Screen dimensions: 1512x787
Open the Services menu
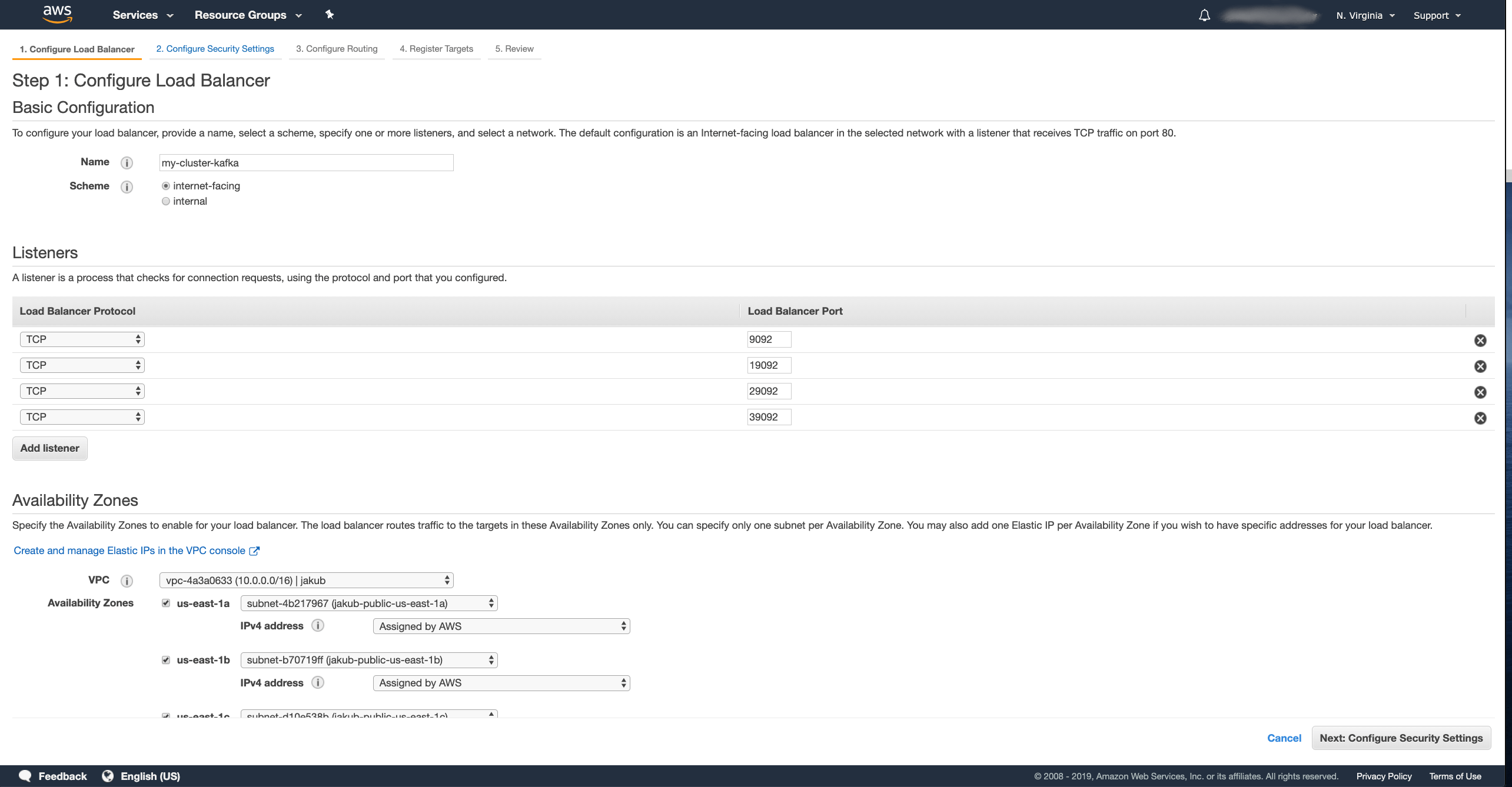point(142,15)
